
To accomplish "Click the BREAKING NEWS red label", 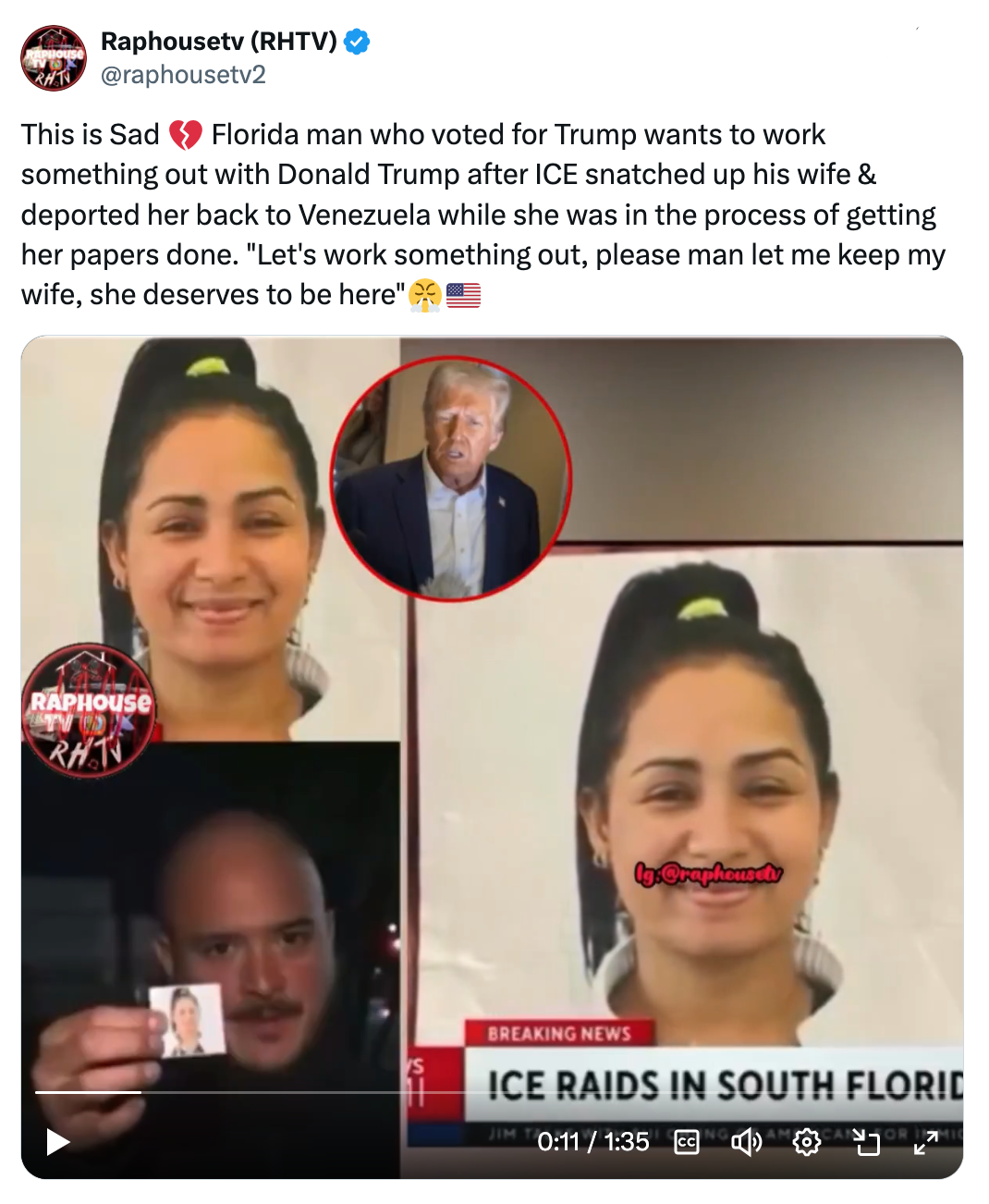I will (x=559, y=1033).
